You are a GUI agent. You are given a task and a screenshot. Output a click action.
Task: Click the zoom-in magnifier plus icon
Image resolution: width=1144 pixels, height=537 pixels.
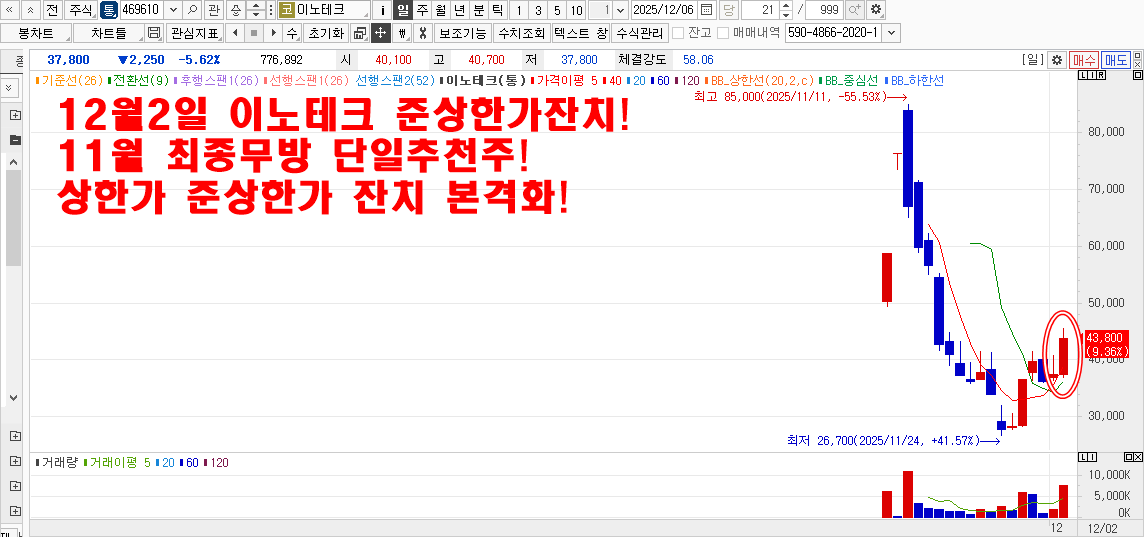pos(854,10)
